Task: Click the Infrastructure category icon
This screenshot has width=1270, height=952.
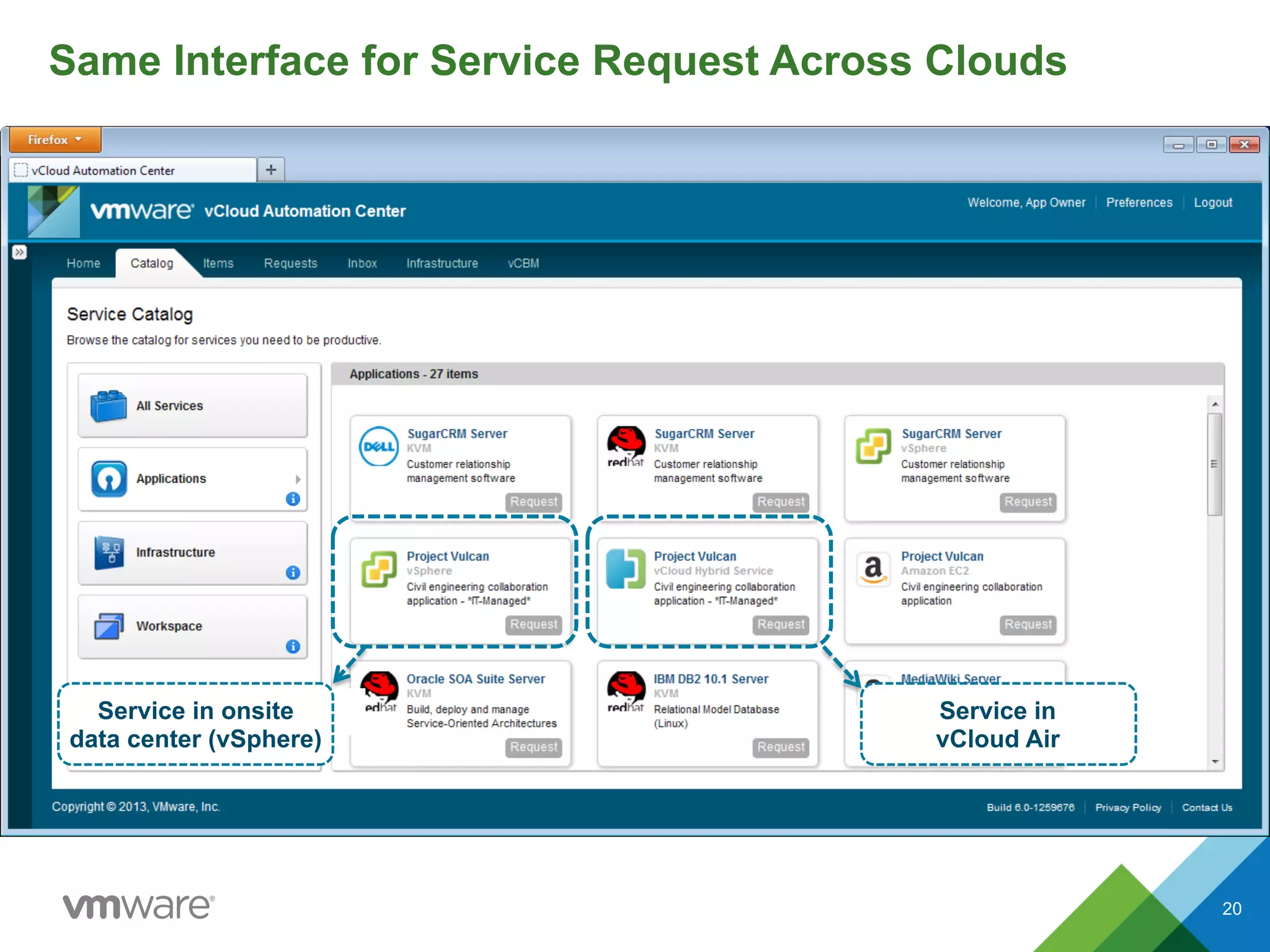Action: (x=109, y=552)
